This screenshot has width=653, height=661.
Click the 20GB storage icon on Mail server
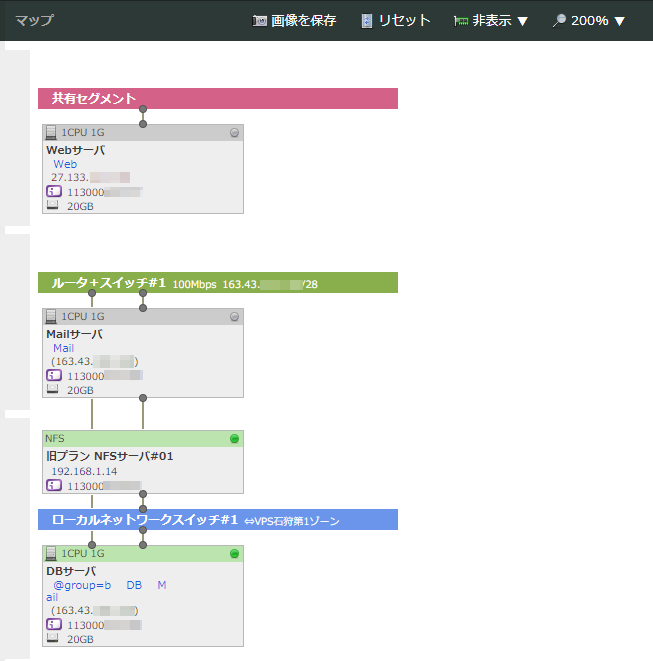54,390
